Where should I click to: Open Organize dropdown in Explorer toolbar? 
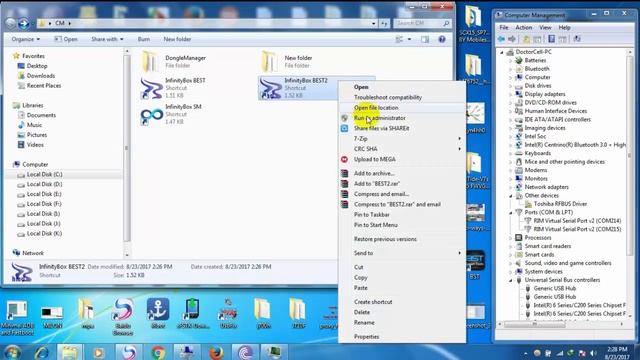click(x=26, y=39)
